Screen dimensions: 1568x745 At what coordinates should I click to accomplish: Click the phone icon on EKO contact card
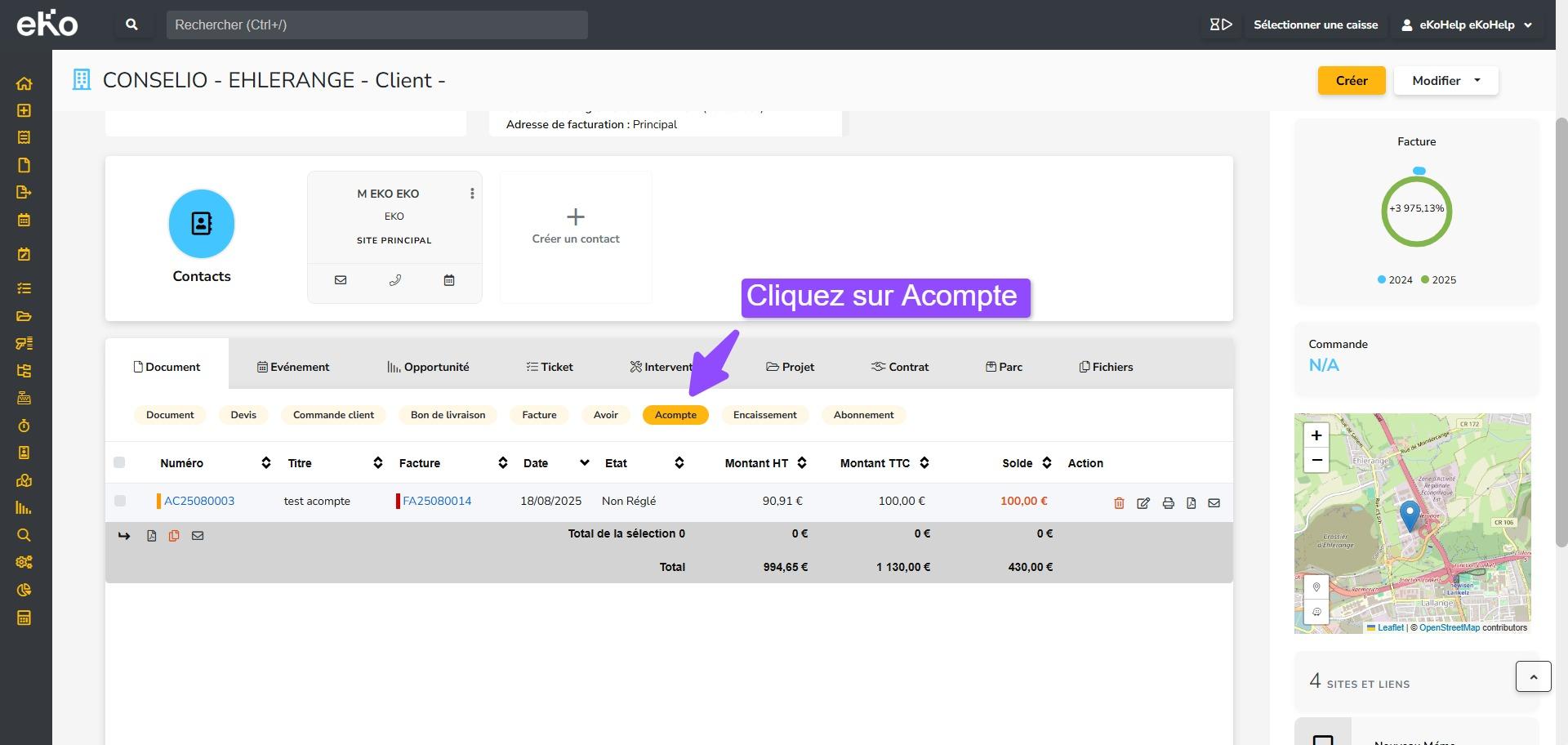[x=394, y=280]
